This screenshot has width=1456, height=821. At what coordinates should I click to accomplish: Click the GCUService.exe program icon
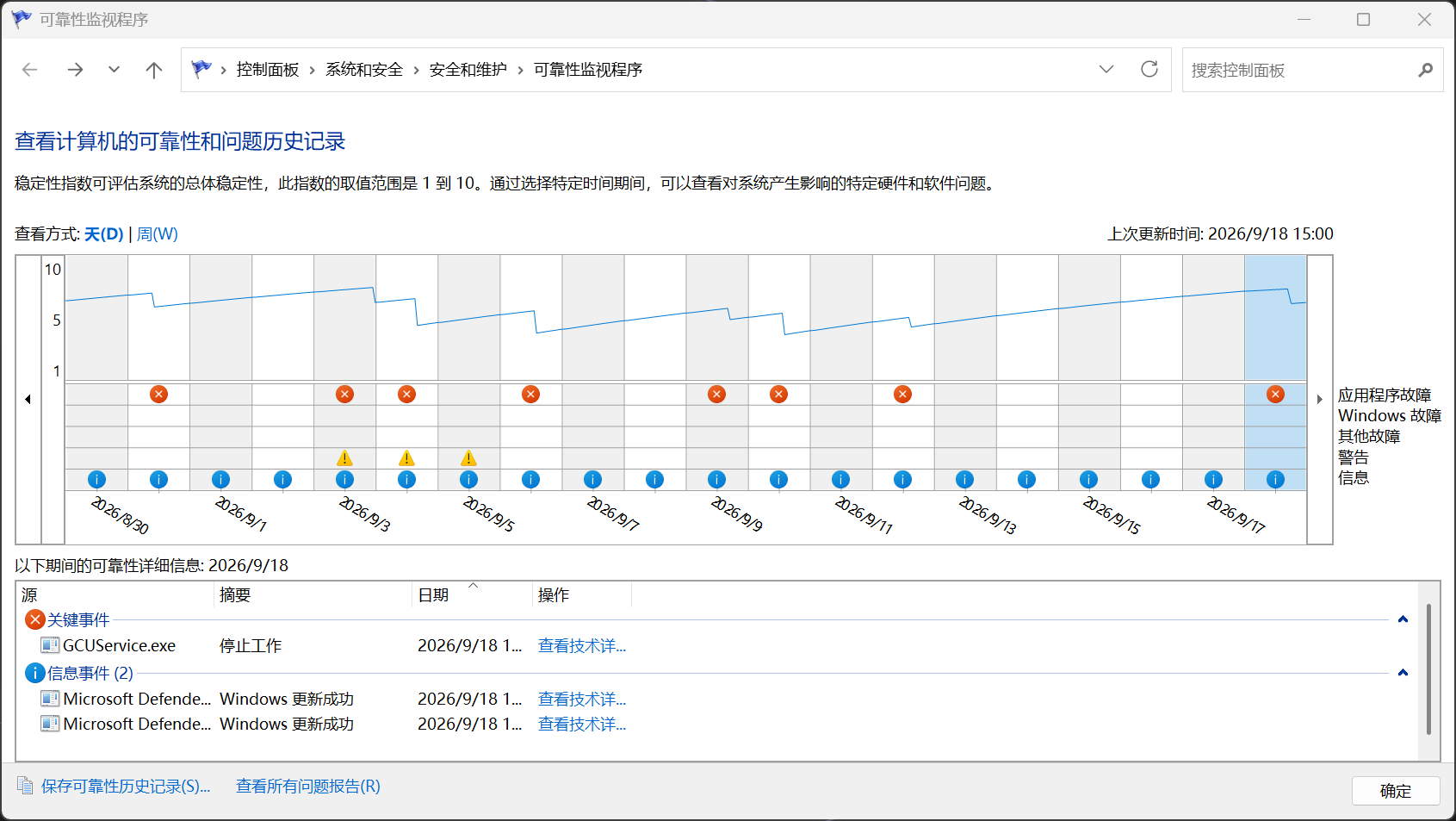(50, 645)
